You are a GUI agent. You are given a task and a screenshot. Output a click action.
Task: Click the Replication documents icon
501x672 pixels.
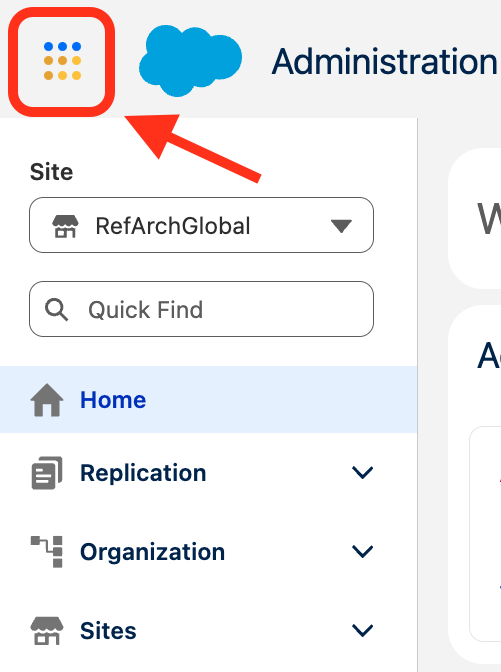[47, 473]
